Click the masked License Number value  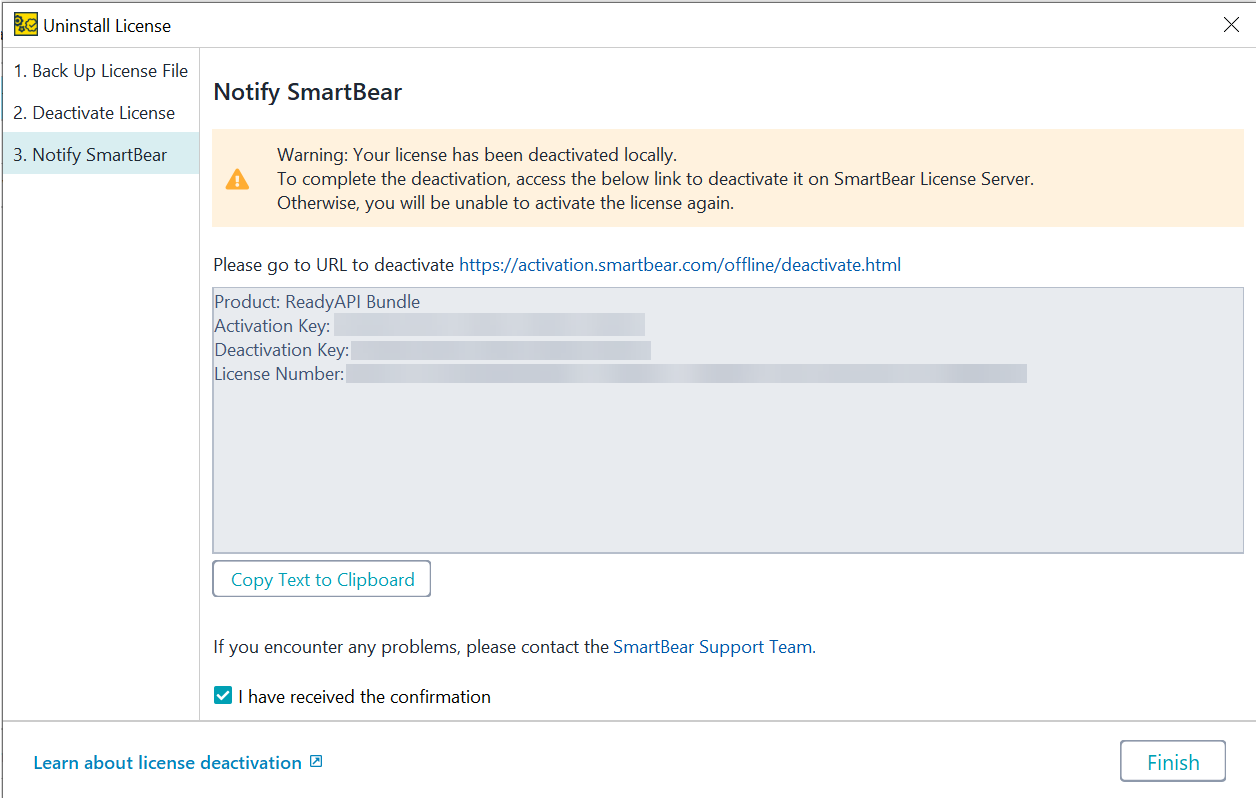pyautogui.click(x=690, y=373)
